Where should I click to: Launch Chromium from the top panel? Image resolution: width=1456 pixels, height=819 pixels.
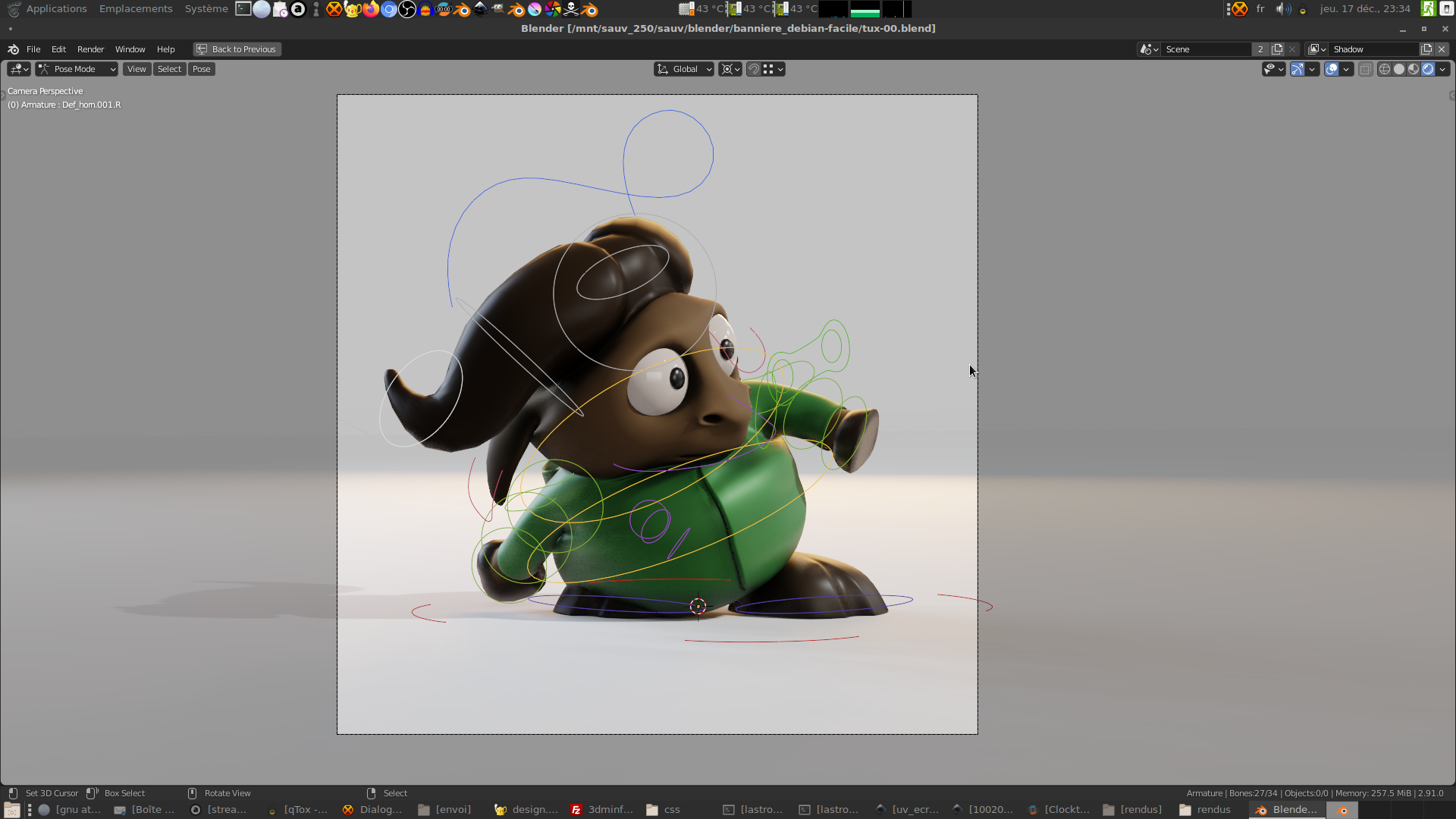388,9
